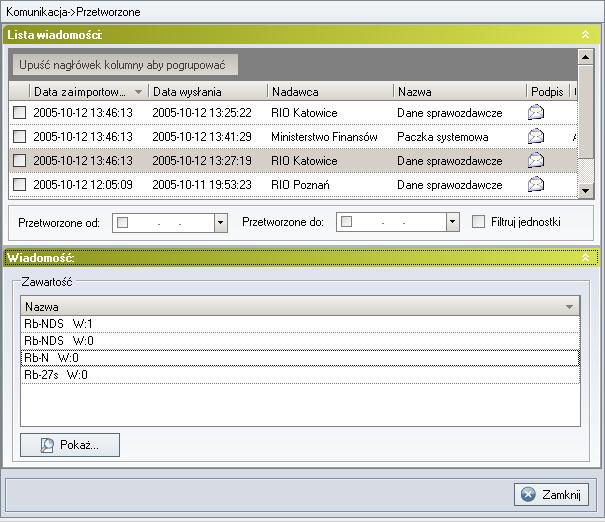Click signature envelope icon for RIO Katowice 13:25:22 row
This screenshot has width=605, height=522.
[x=536, y=112]
